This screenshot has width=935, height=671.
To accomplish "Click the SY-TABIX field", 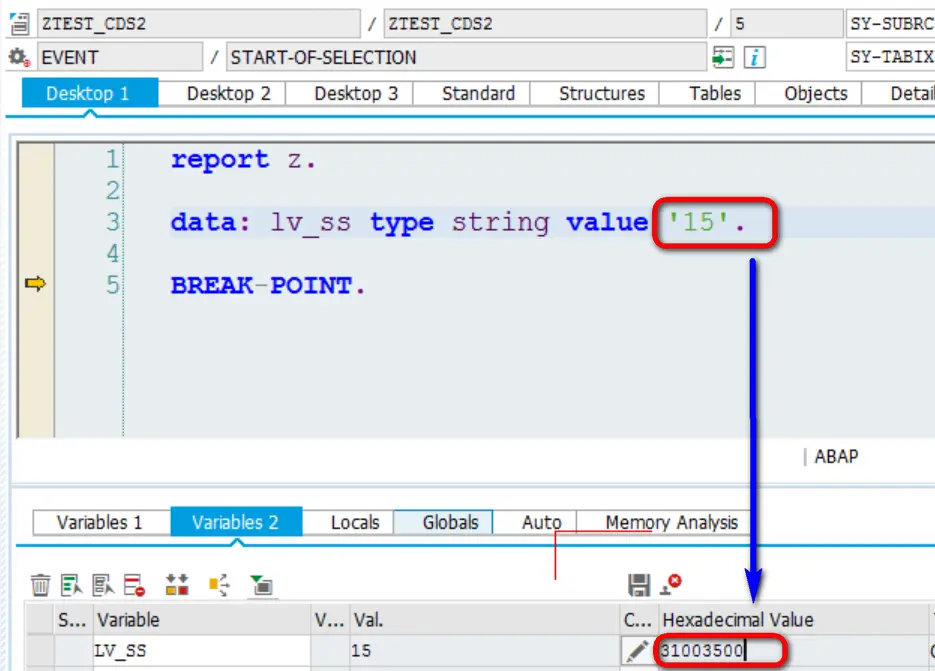I will point(891,57).
